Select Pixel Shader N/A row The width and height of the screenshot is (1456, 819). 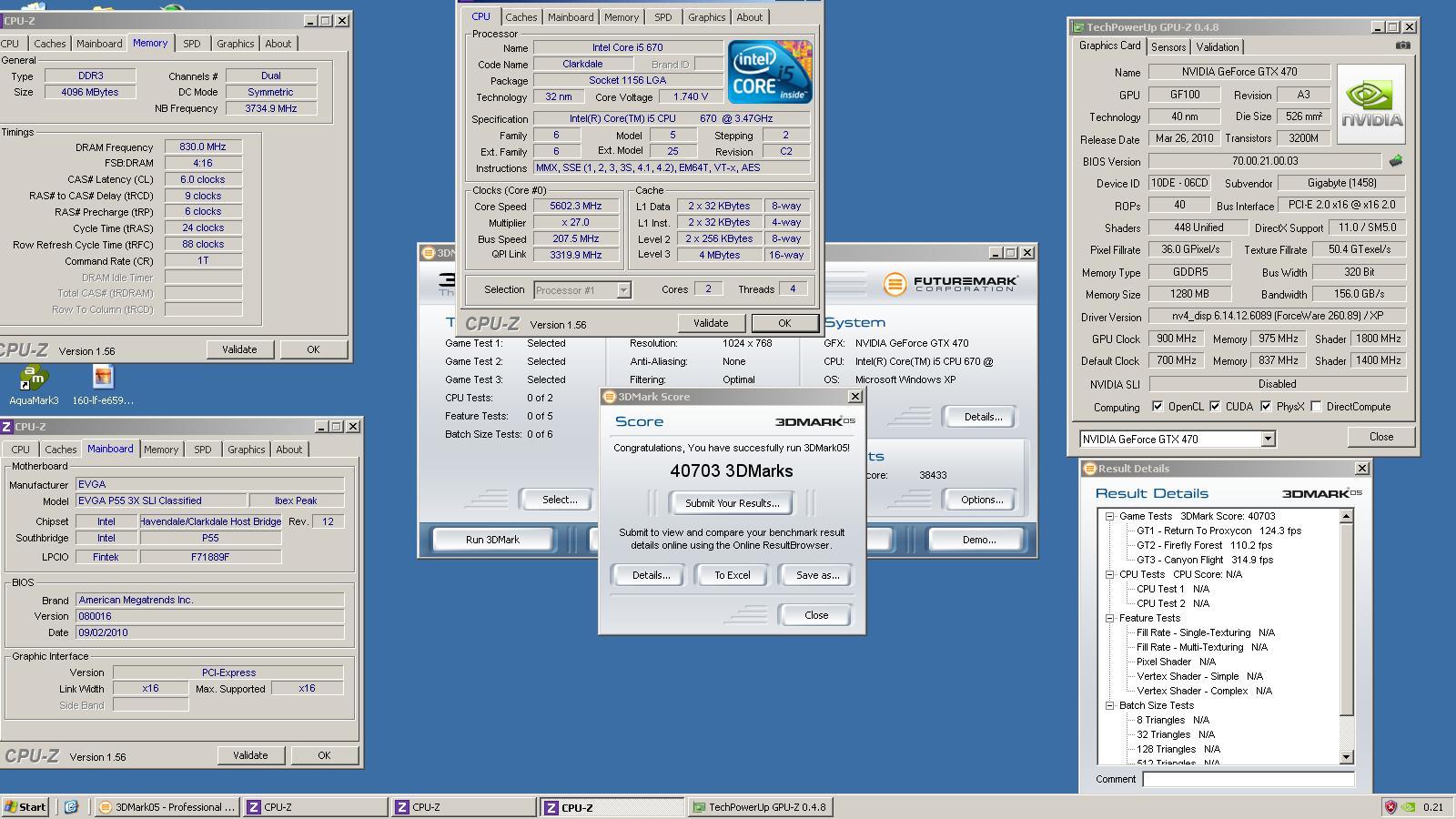(x=1176, y=662)
